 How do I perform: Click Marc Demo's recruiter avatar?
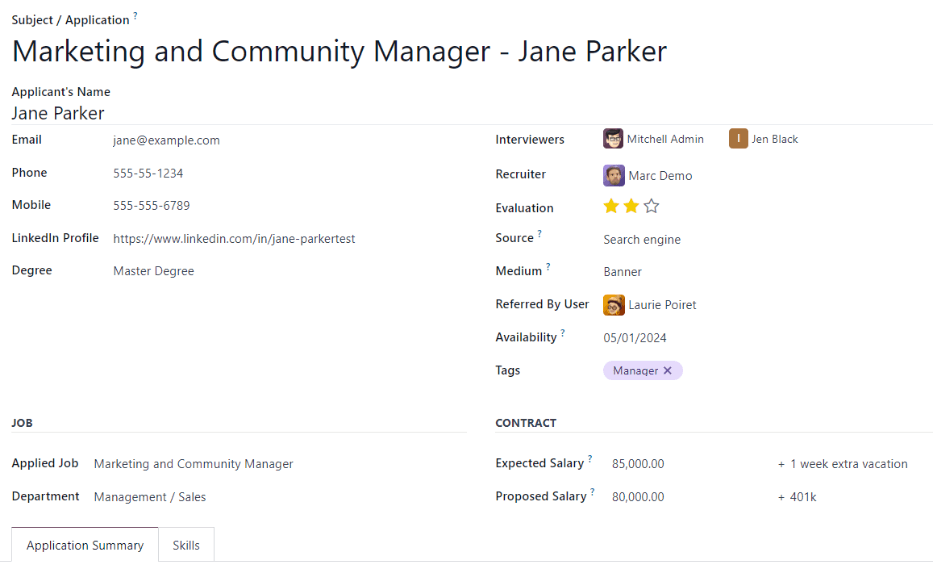tap(614, 176)
